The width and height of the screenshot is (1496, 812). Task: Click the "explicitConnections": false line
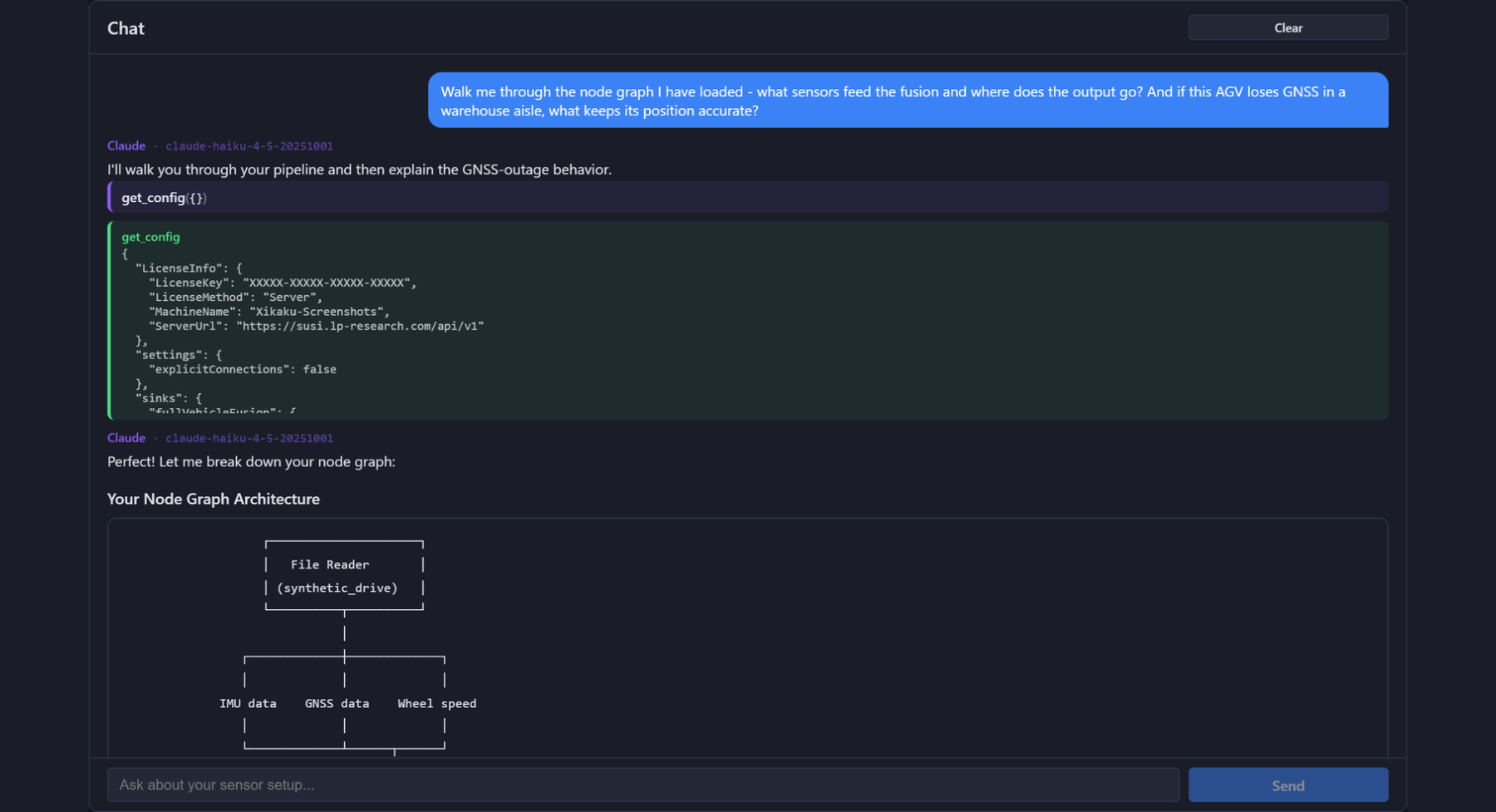pyautogui.click(x=243, y=369)
